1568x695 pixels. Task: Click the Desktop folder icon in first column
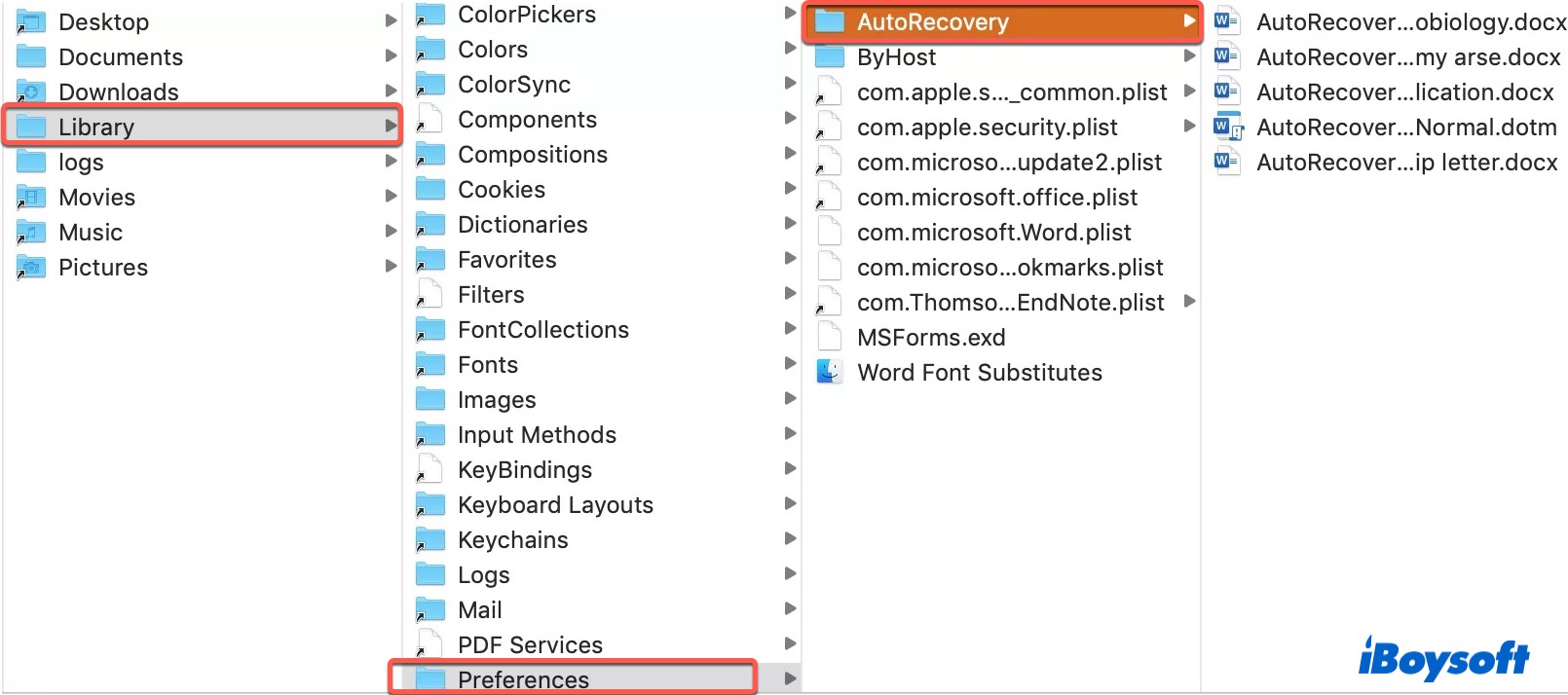[x=30, y=20]
